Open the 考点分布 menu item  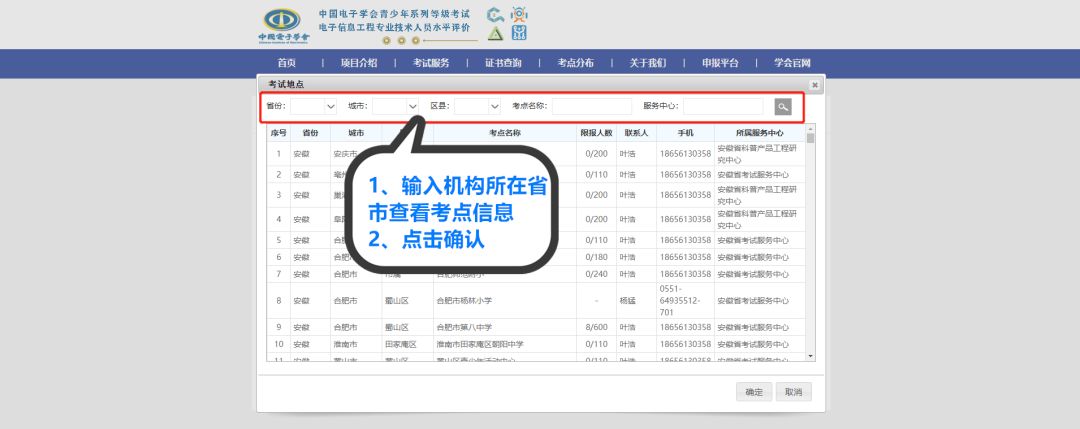click(x=575, y=63)
